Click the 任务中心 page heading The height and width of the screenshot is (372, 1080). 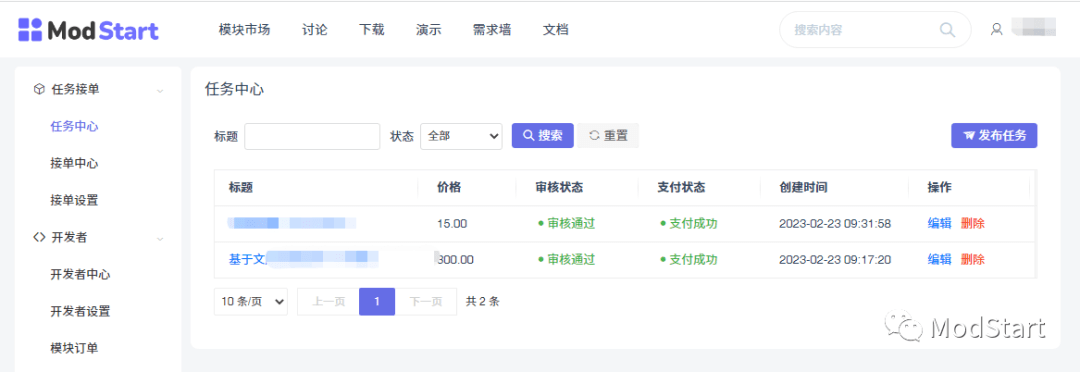[234, 89]
